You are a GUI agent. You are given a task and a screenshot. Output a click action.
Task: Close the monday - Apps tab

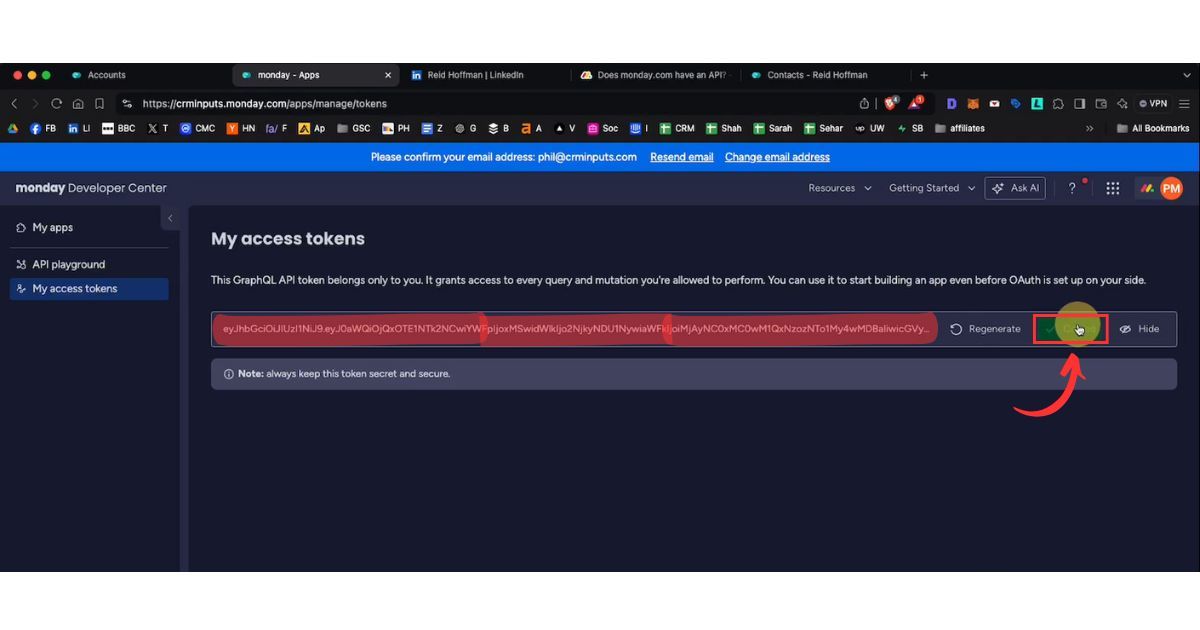pyautogui.click(x=388, y=75)
